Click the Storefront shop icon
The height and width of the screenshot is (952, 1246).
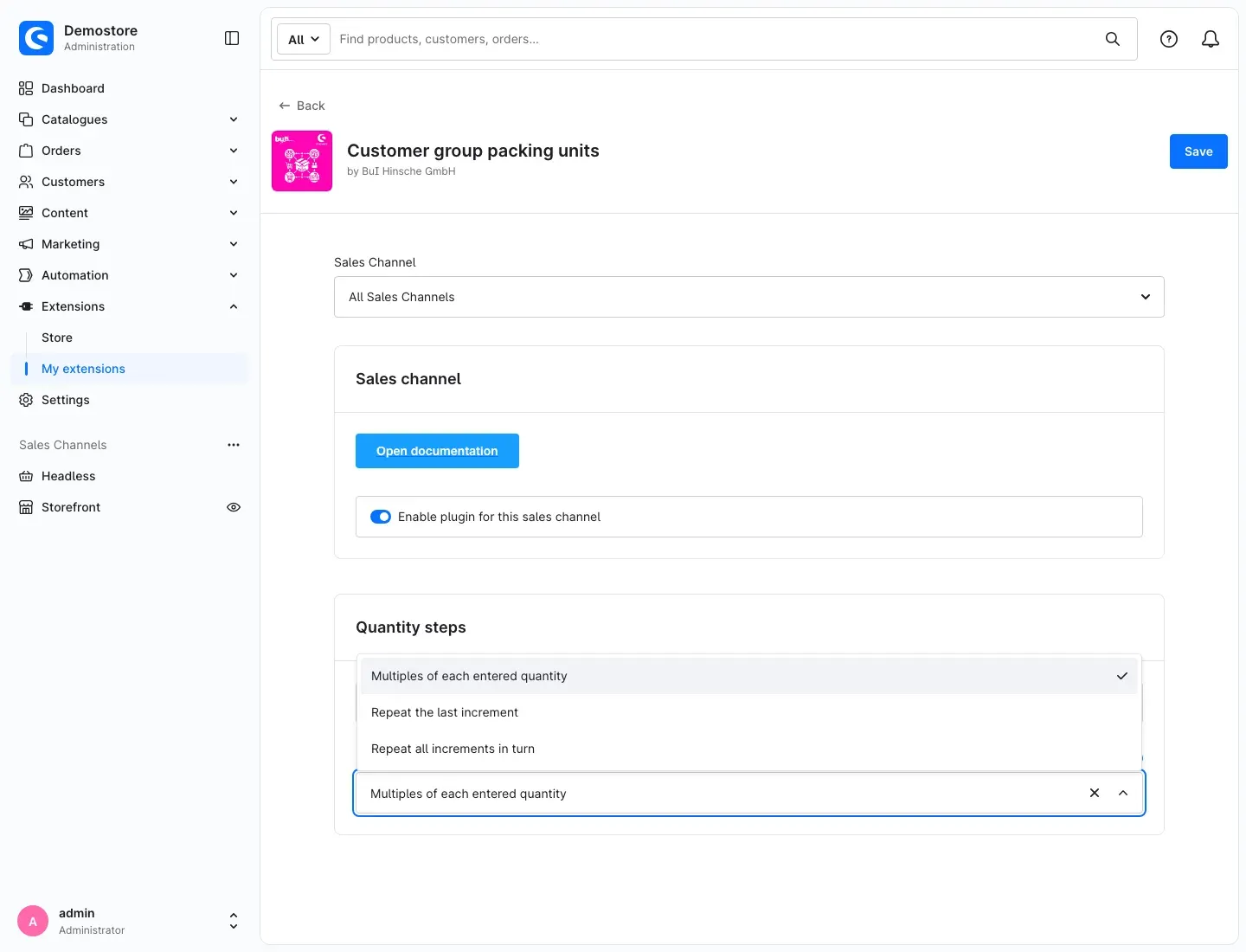pos(26,507)
